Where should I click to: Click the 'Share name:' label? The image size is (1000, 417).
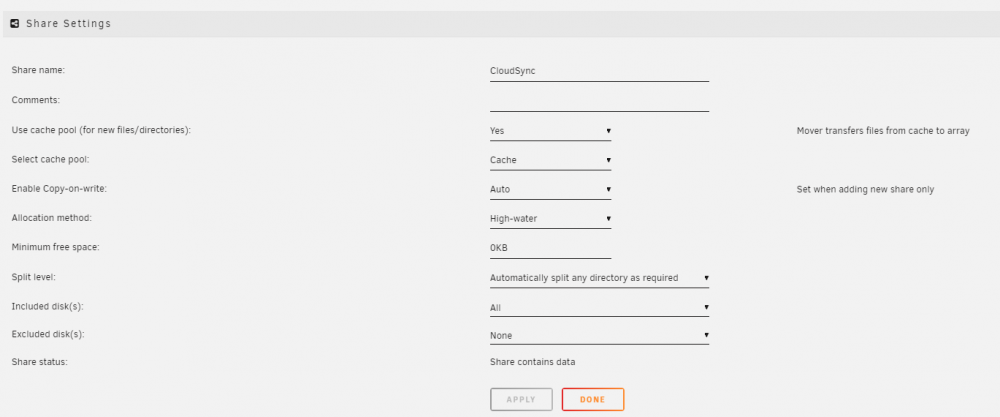[x=38, y=70]
